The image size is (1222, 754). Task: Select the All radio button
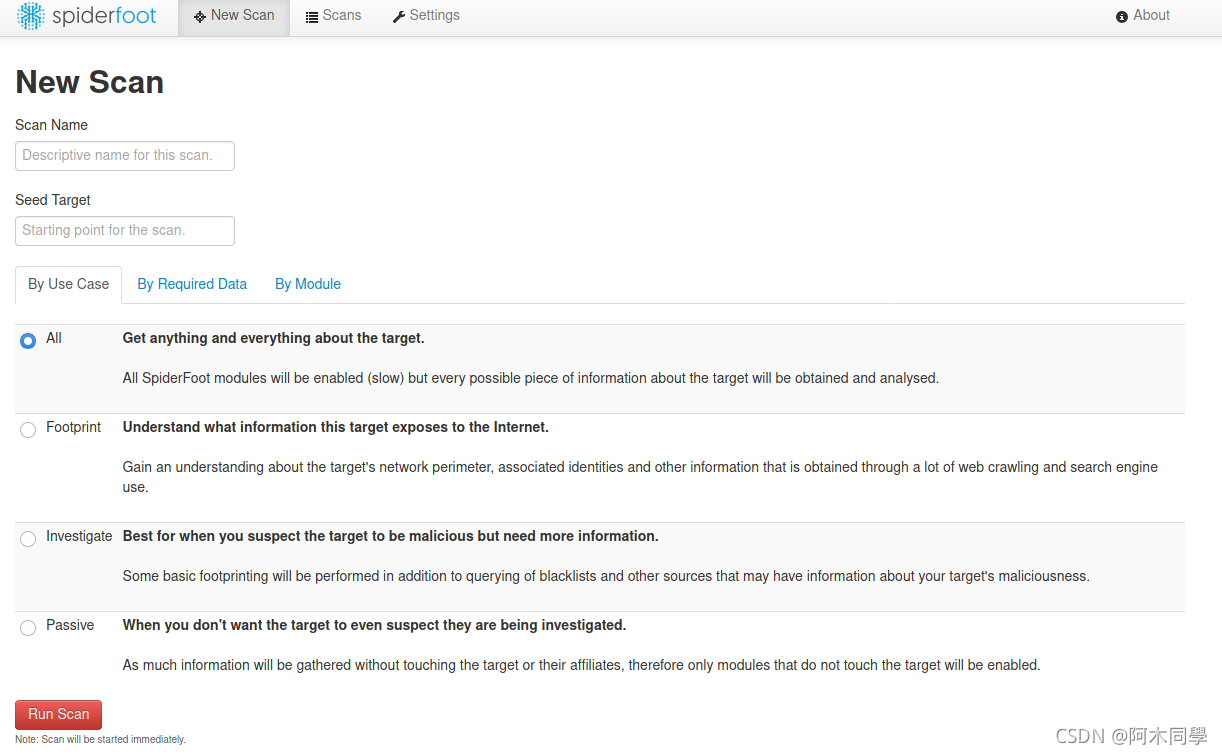coord(28,341)
